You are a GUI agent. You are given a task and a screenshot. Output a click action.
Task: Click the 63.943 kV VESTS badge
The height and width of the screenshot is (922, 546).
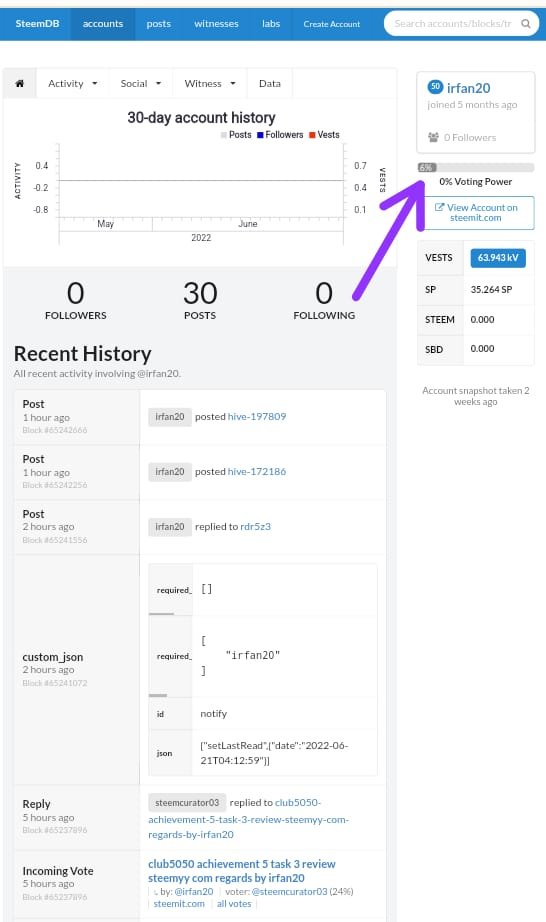click(498, 258)
